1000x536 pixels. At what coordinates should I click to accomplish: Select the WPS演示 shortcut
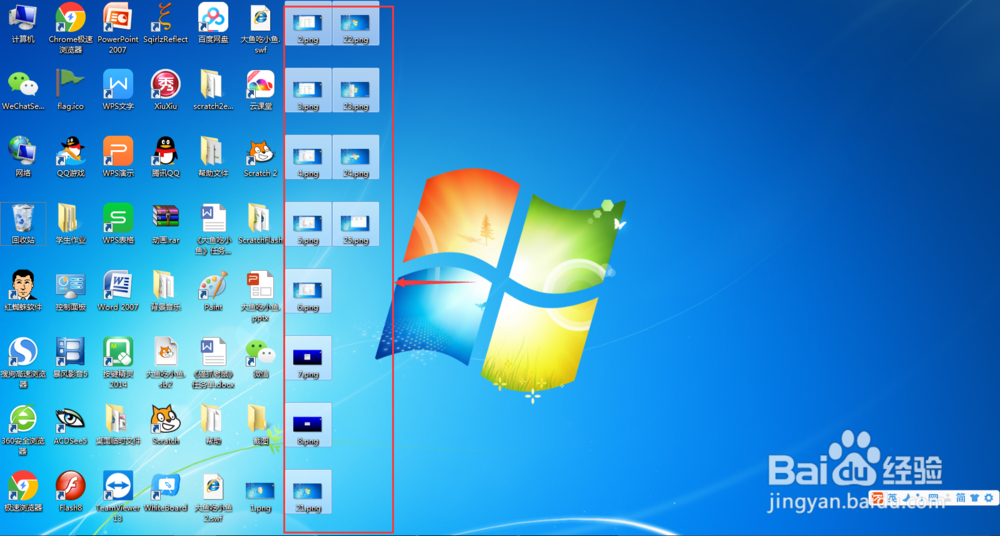coord(118,157)
